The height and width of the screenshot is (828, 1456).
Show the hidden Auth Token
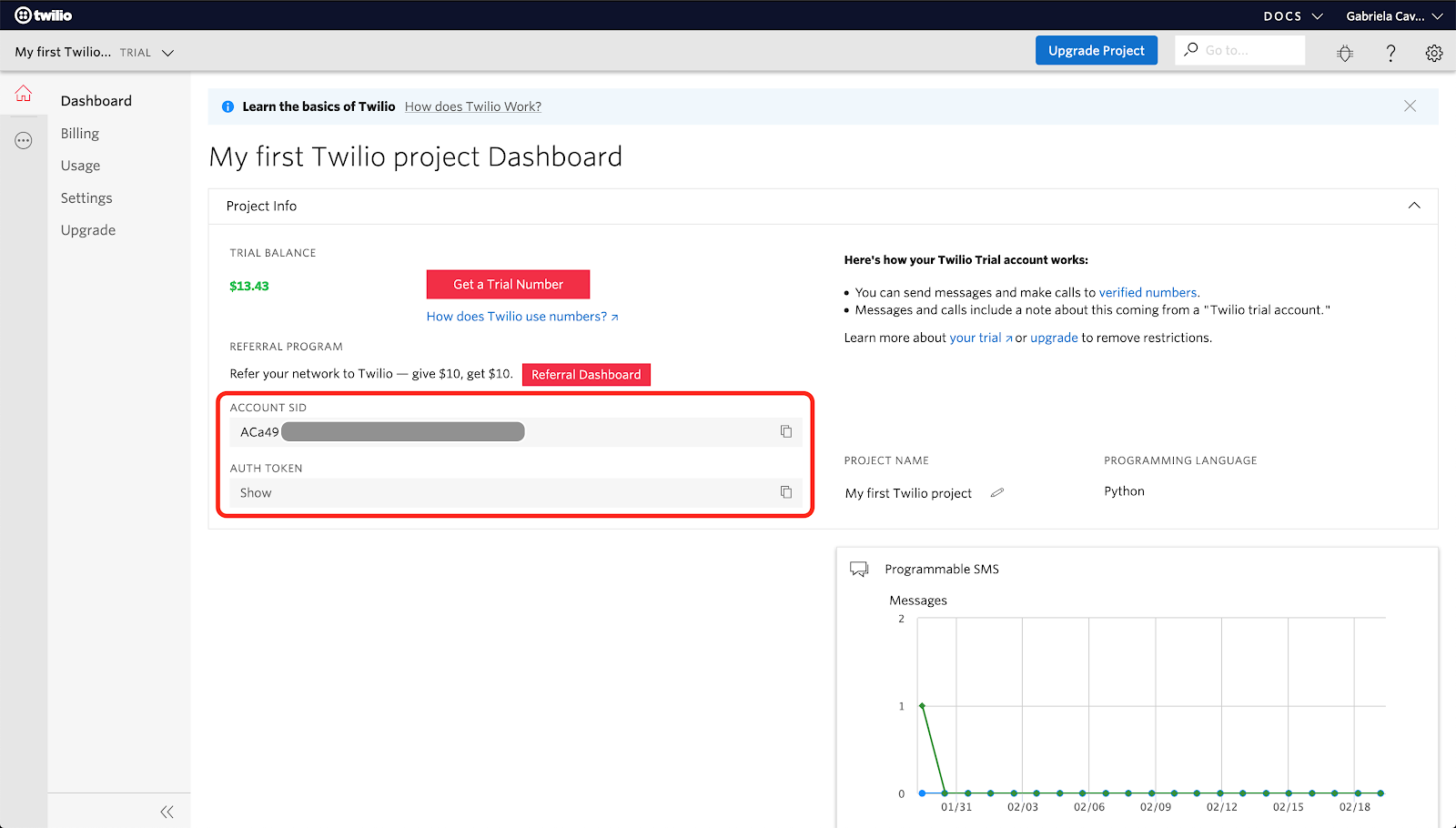(x=256, y=493)
